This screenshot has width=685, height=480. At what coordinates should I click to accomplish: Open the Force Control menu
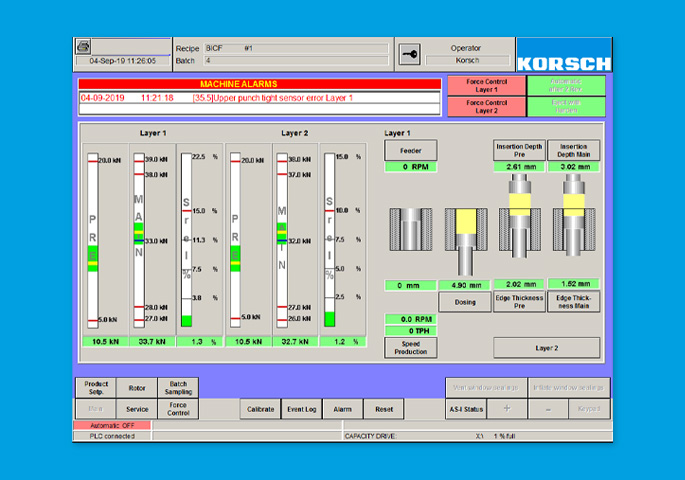tap(178, 409)
